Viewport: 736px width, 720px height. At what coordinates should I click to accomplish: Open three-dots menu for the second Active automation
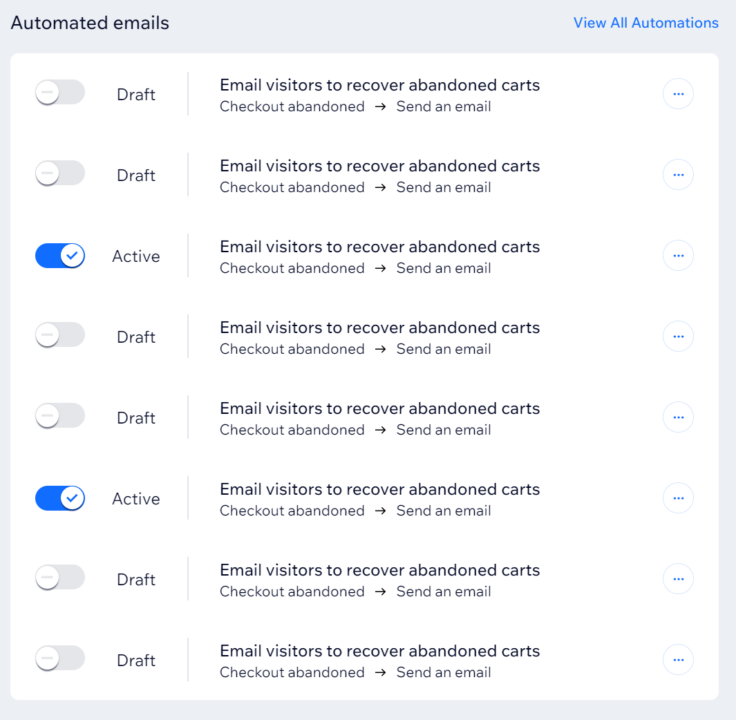tap(677, 498)
